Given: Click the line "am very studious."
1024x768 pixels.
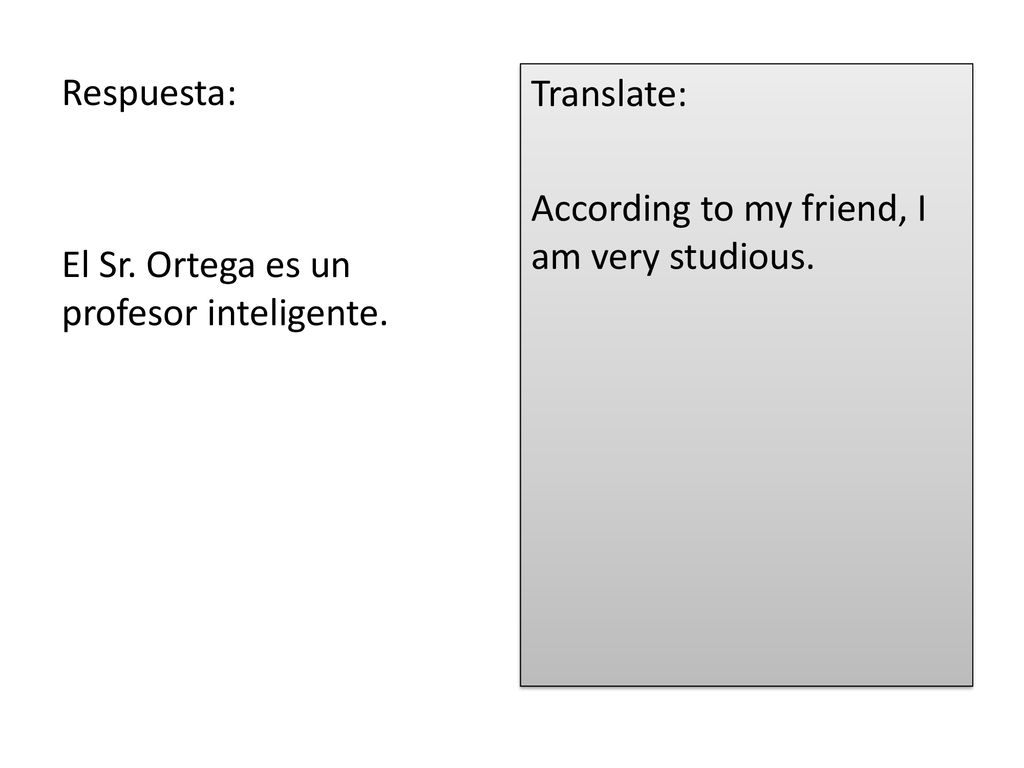Looking at the screenshot, I should [x=673, y=258].
